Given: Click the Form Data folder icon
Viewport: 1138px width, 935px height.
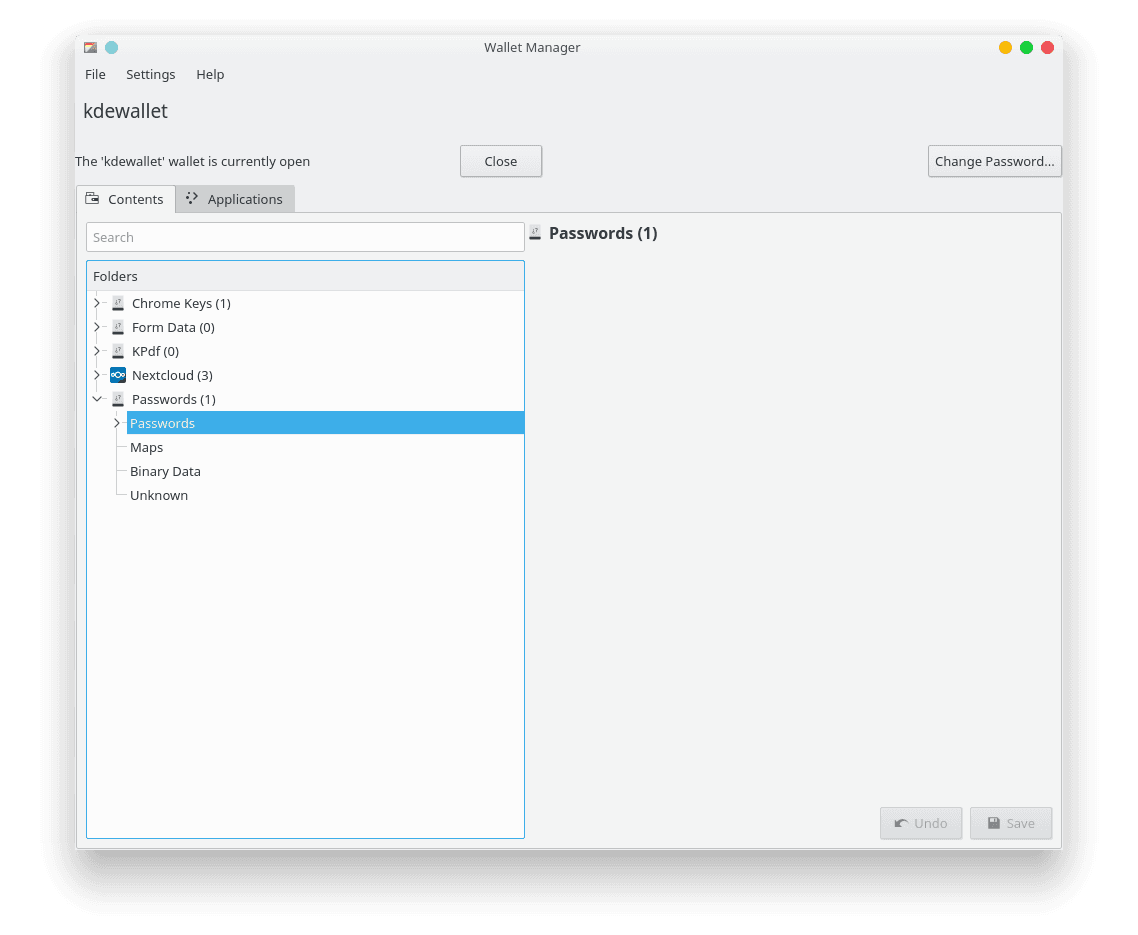Looking at the screenshot, I should 118,327.
